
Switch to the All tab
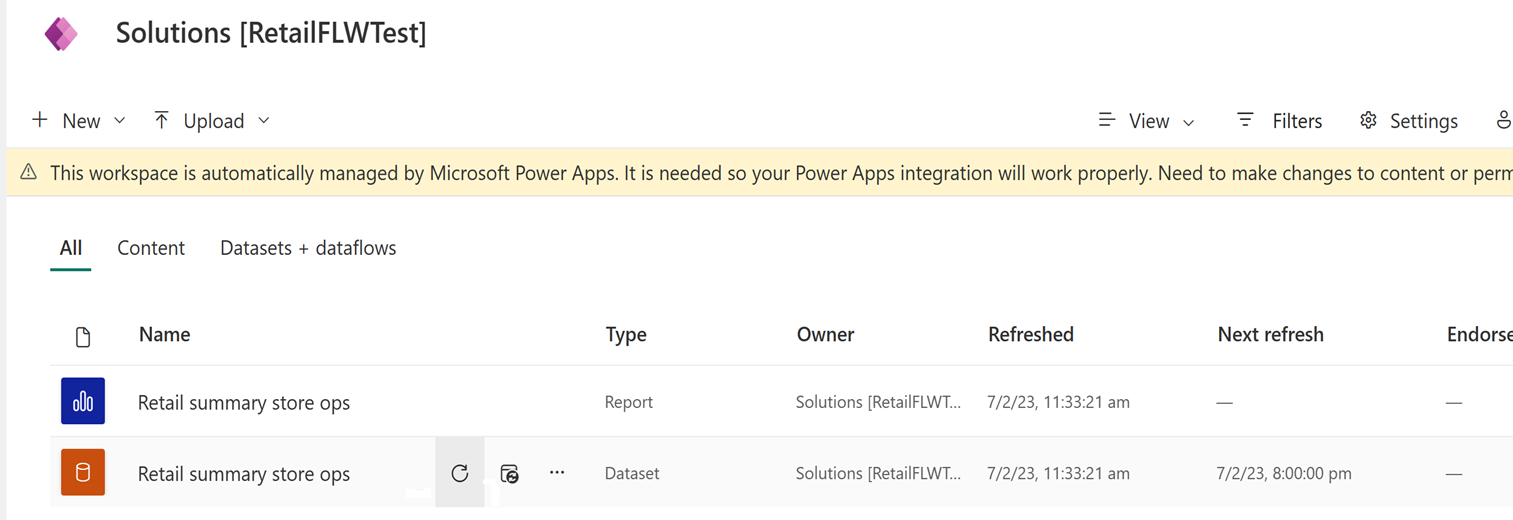coord(70,248)
